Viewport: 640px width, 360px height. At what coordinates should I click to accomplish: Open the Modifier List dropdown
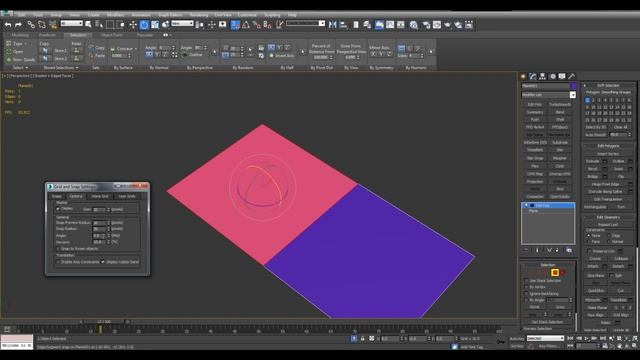pos(572,95)
